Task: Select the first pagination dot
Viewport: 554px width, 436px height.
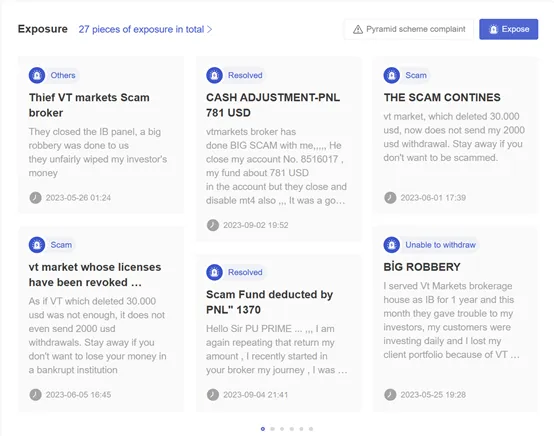Action: (x=263, y=429)
